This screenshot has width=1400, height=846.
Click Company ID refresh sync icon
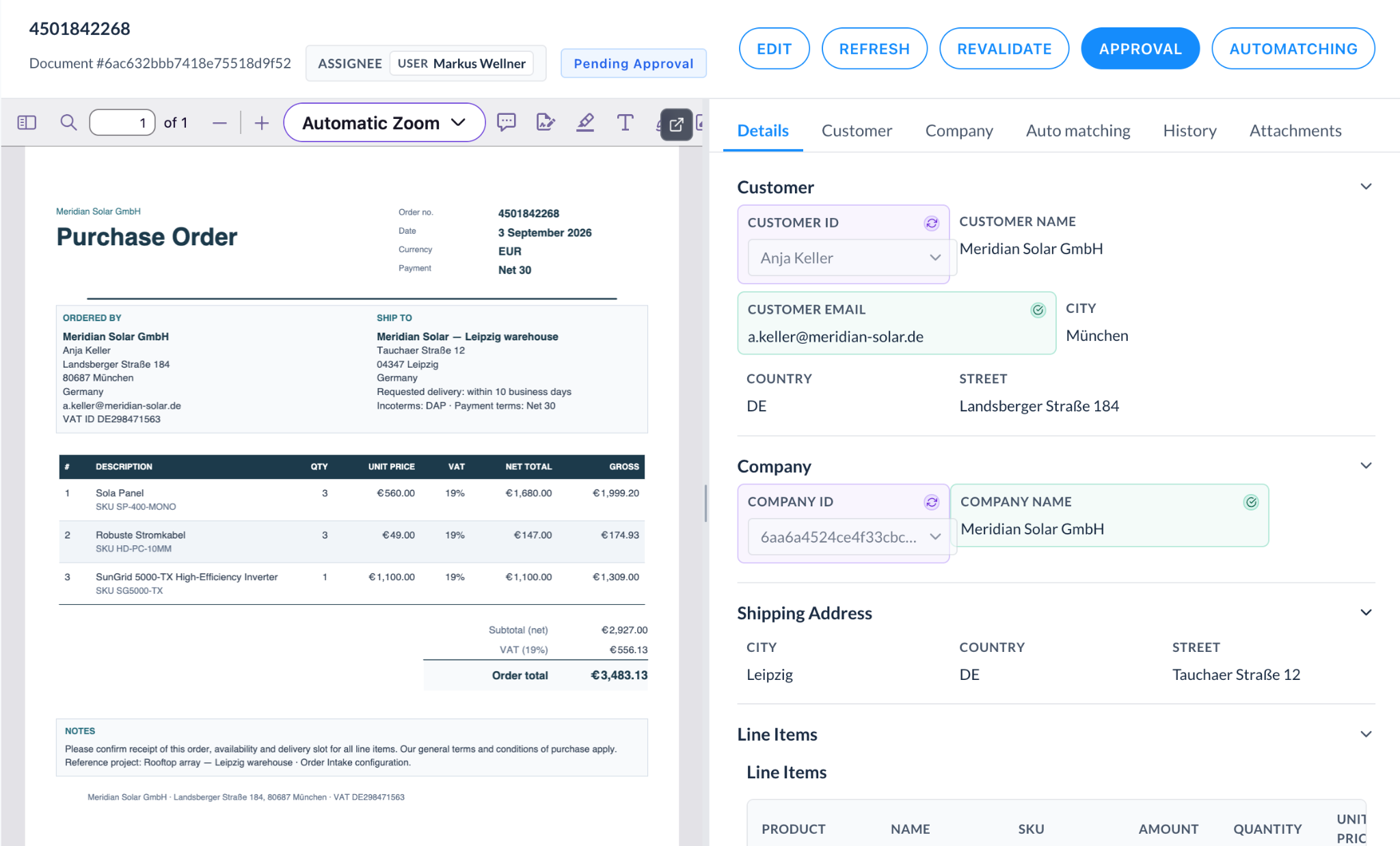click(x=932, y=502)
